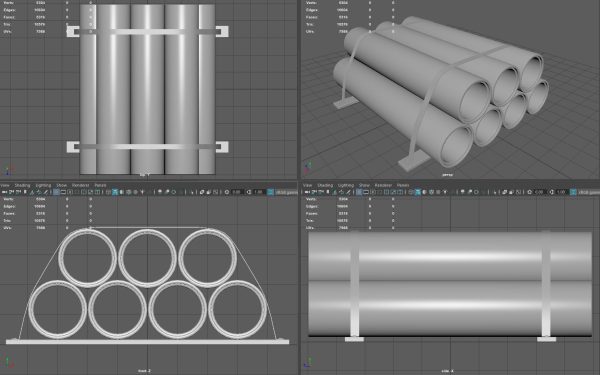Open sRGB gamma dropdown in side view toolbar
The image size is (600, 375).
click(589, 192)
